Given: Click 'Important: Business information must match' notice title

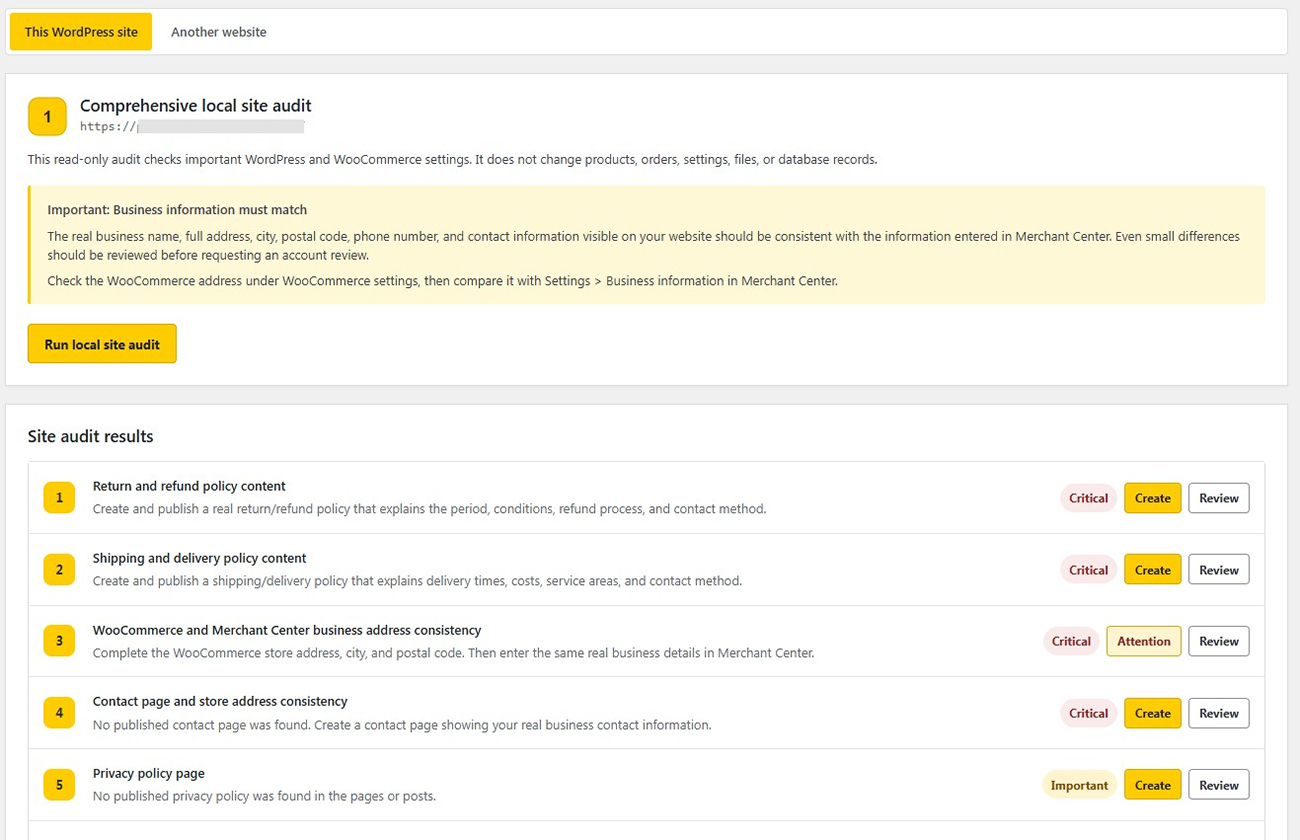Looking at the screenshot, I should [x=177, y=210].
